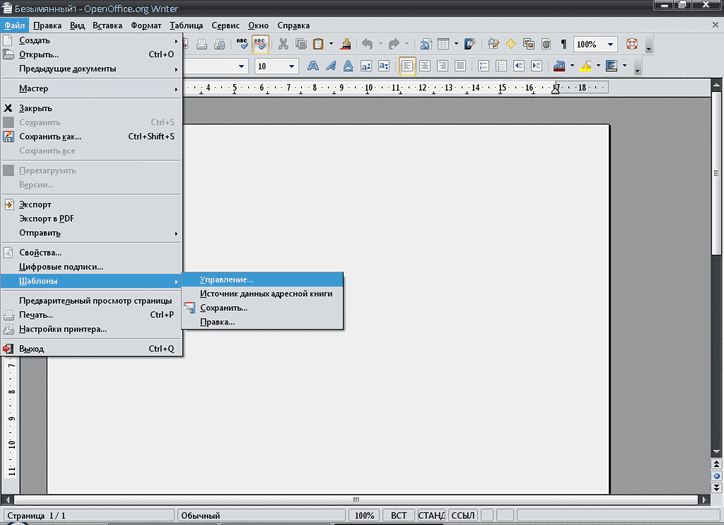Apply the yellow Highlighting swatch
Image resolution: width=724 pixels, height=525 pixels.
[x=585, y=66]
